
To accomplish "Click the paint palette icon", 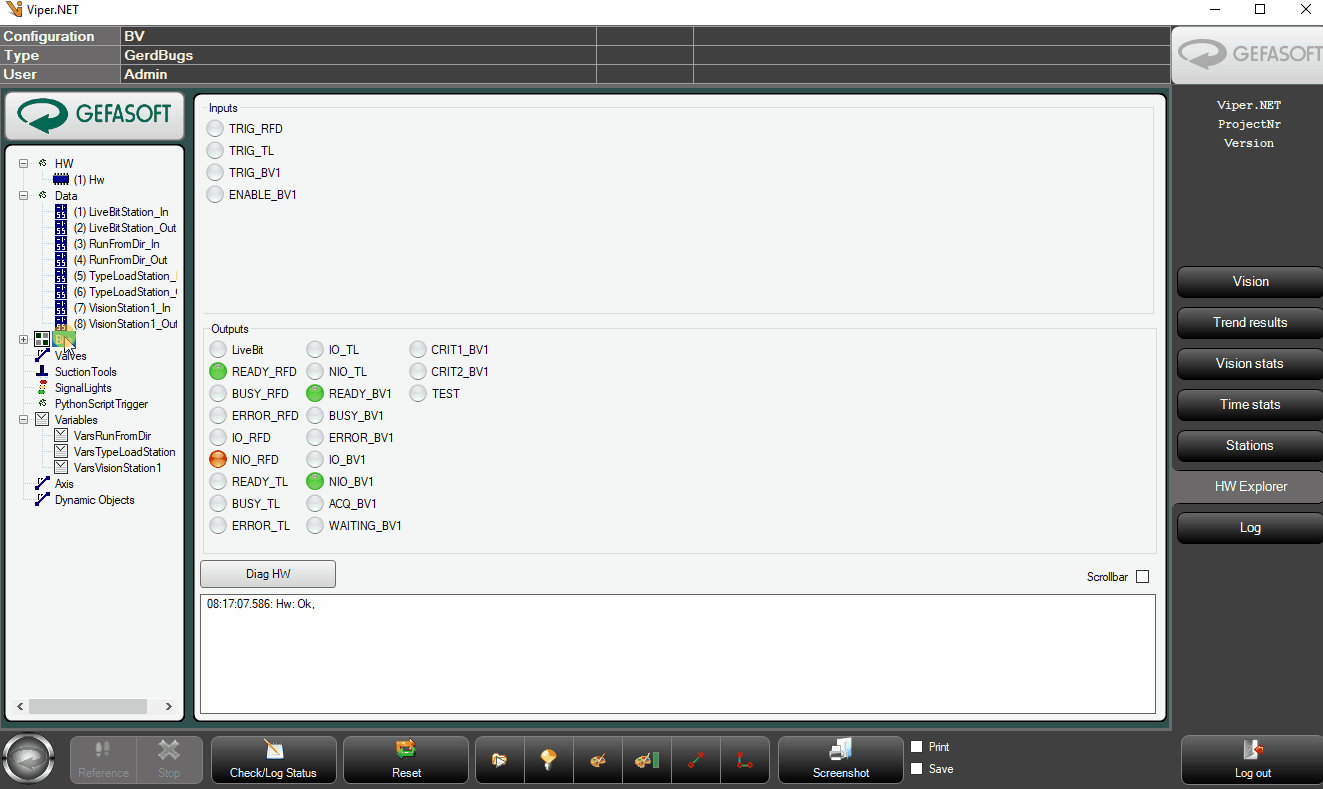I will point(598,760).
